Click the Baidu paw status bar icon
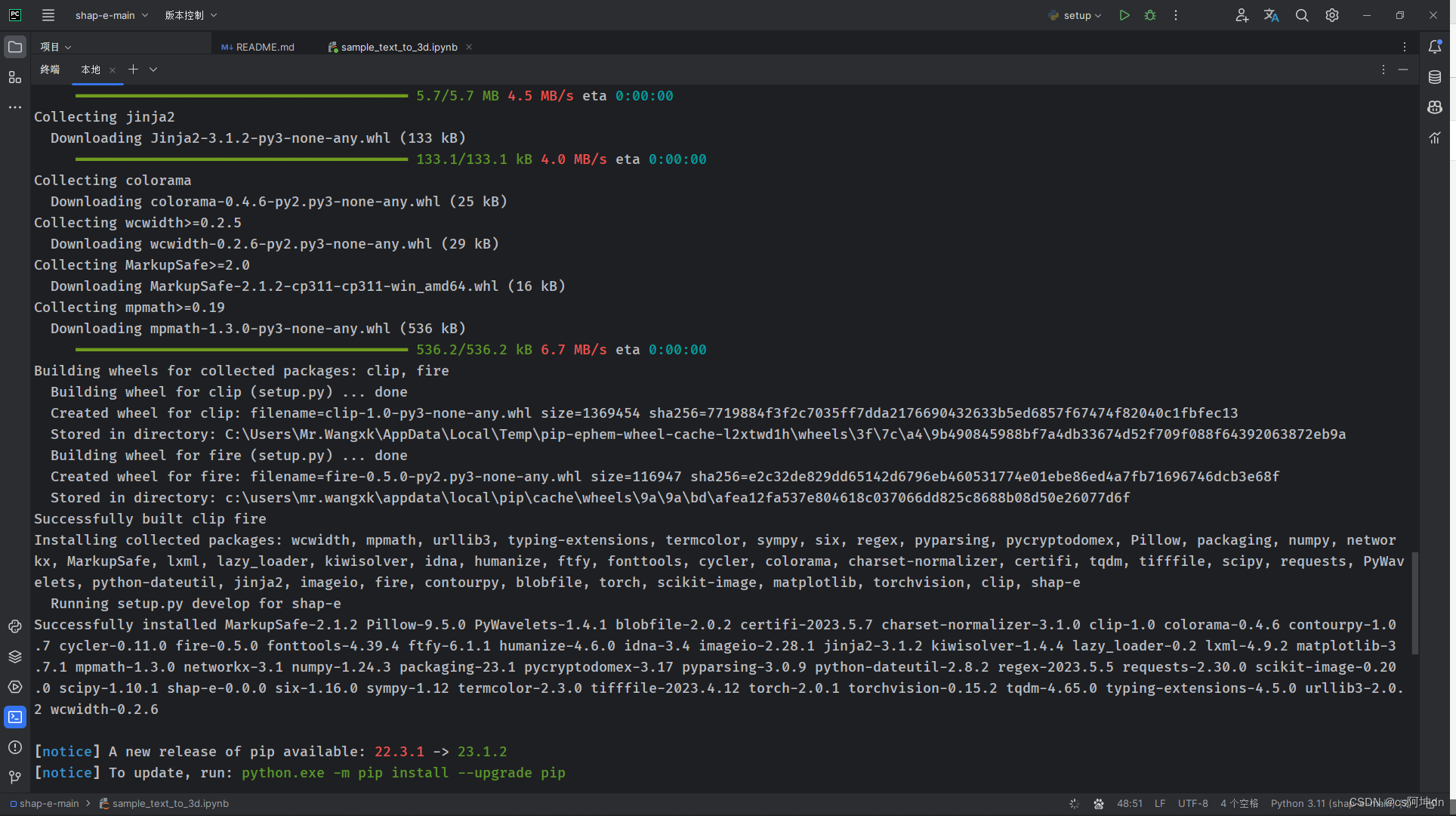Screen dimensions: 1456x816 point(1099,804)
